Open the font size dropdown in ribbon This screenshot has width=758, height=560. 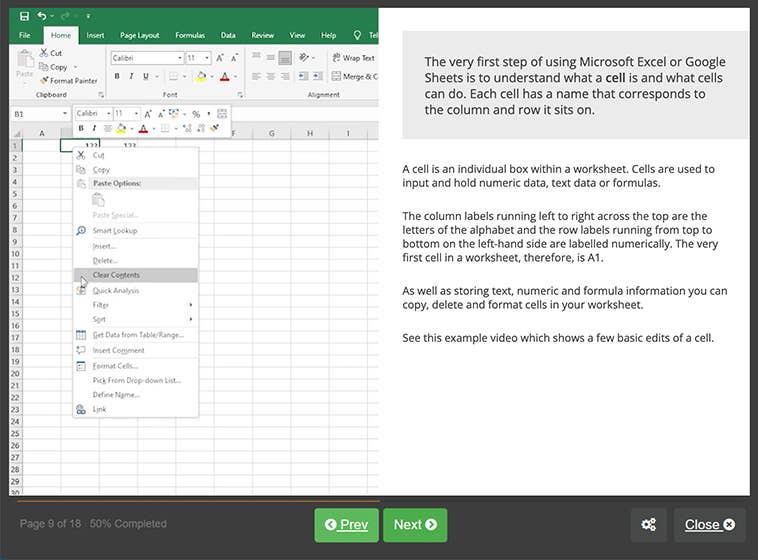[198, 58]
